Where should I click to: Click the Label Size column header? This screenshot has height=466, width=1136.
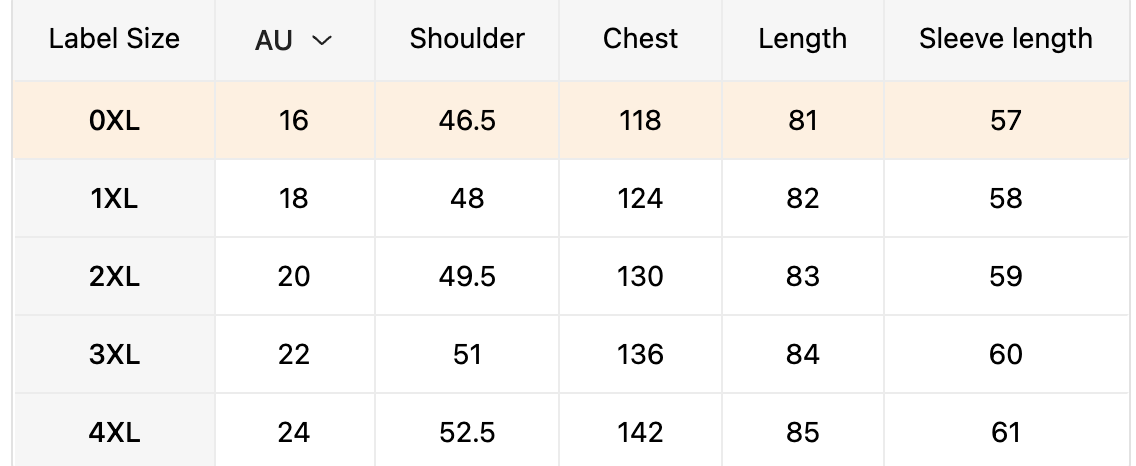[114, 39]
